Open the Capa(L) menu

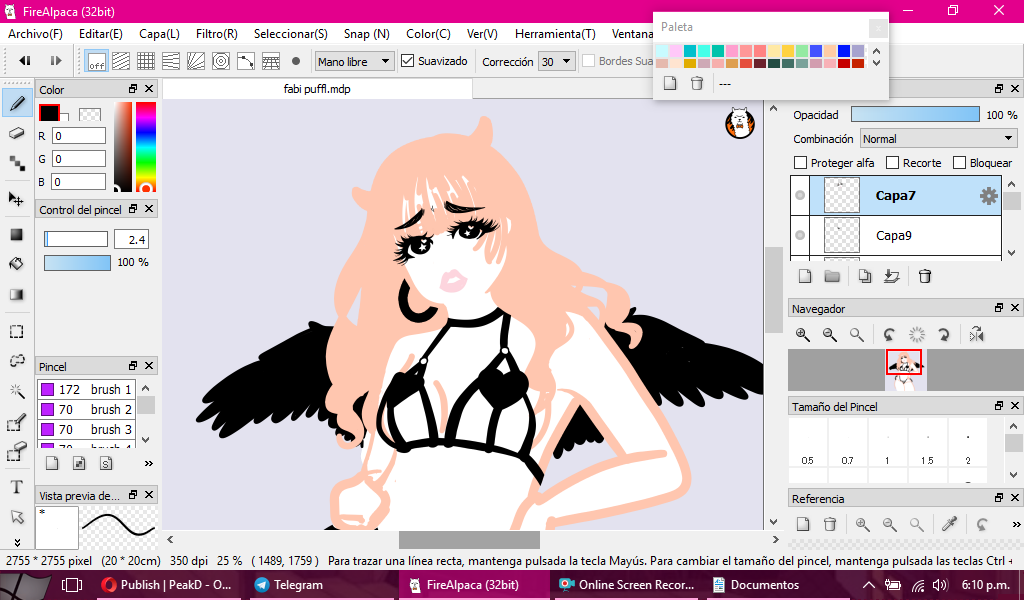click(159, 34)
